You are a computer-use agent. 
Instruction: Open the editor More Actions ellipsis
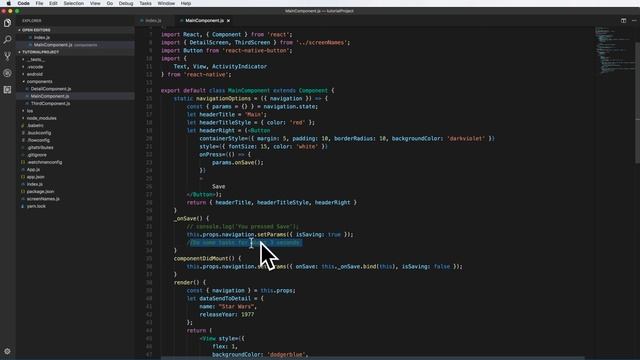[x=634, y=20]
